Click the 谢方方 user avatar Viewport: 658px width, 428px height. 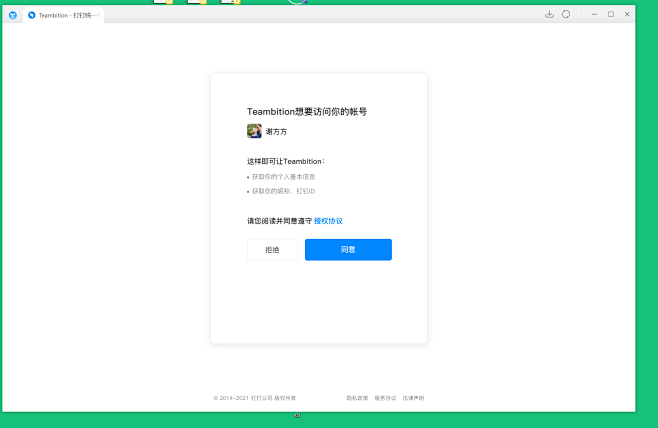(254, 131)
